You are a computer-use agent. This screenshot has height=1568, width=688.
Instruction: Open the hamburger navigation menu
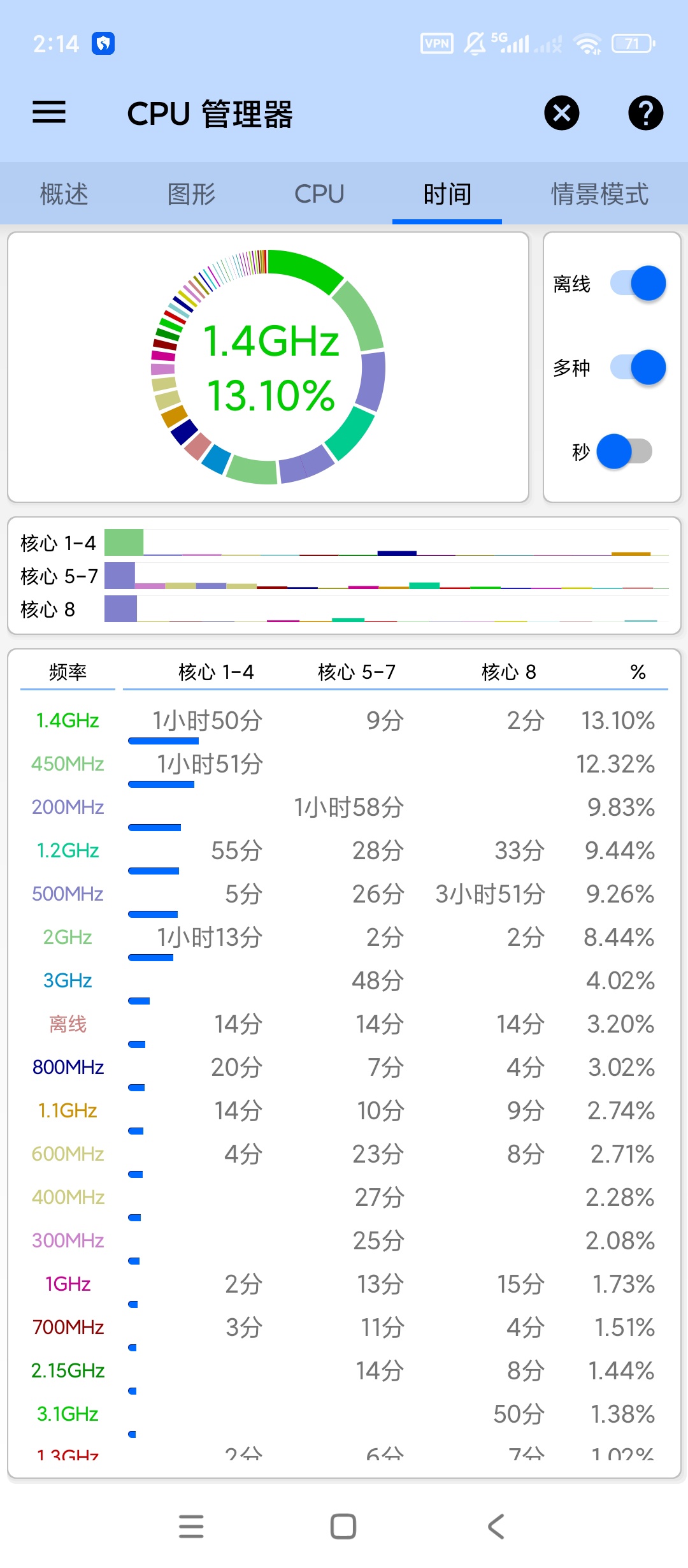[x=49, y=112]
